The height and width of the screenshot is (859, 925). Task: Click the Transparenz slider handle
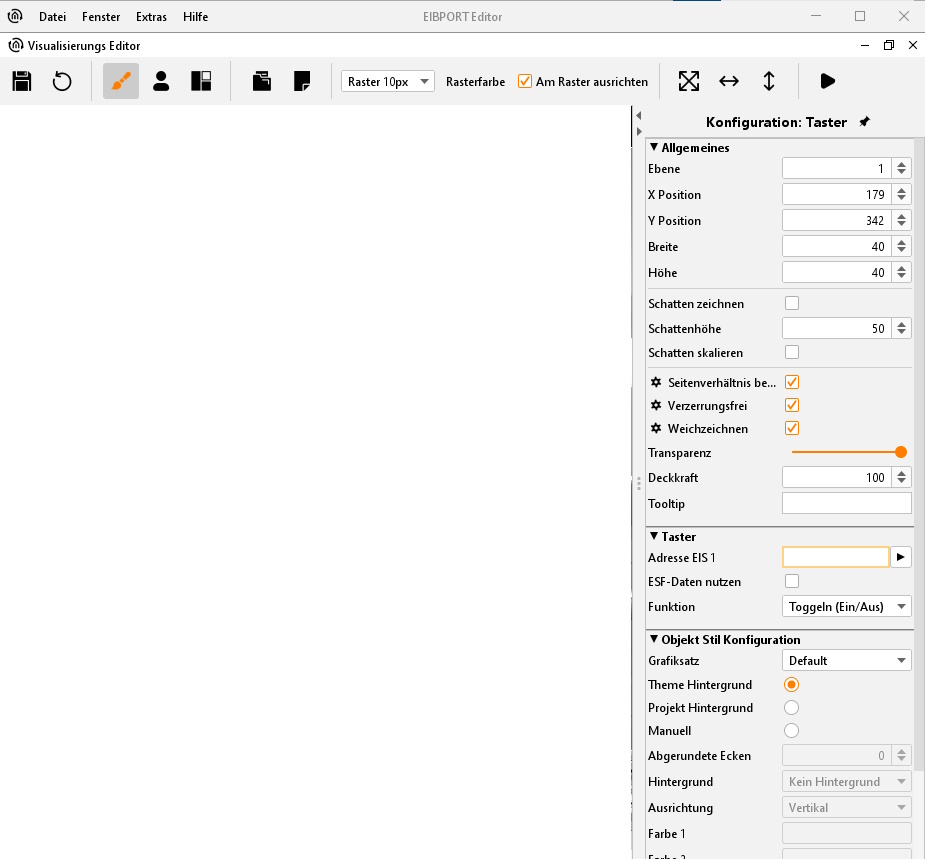click(901, 452)
